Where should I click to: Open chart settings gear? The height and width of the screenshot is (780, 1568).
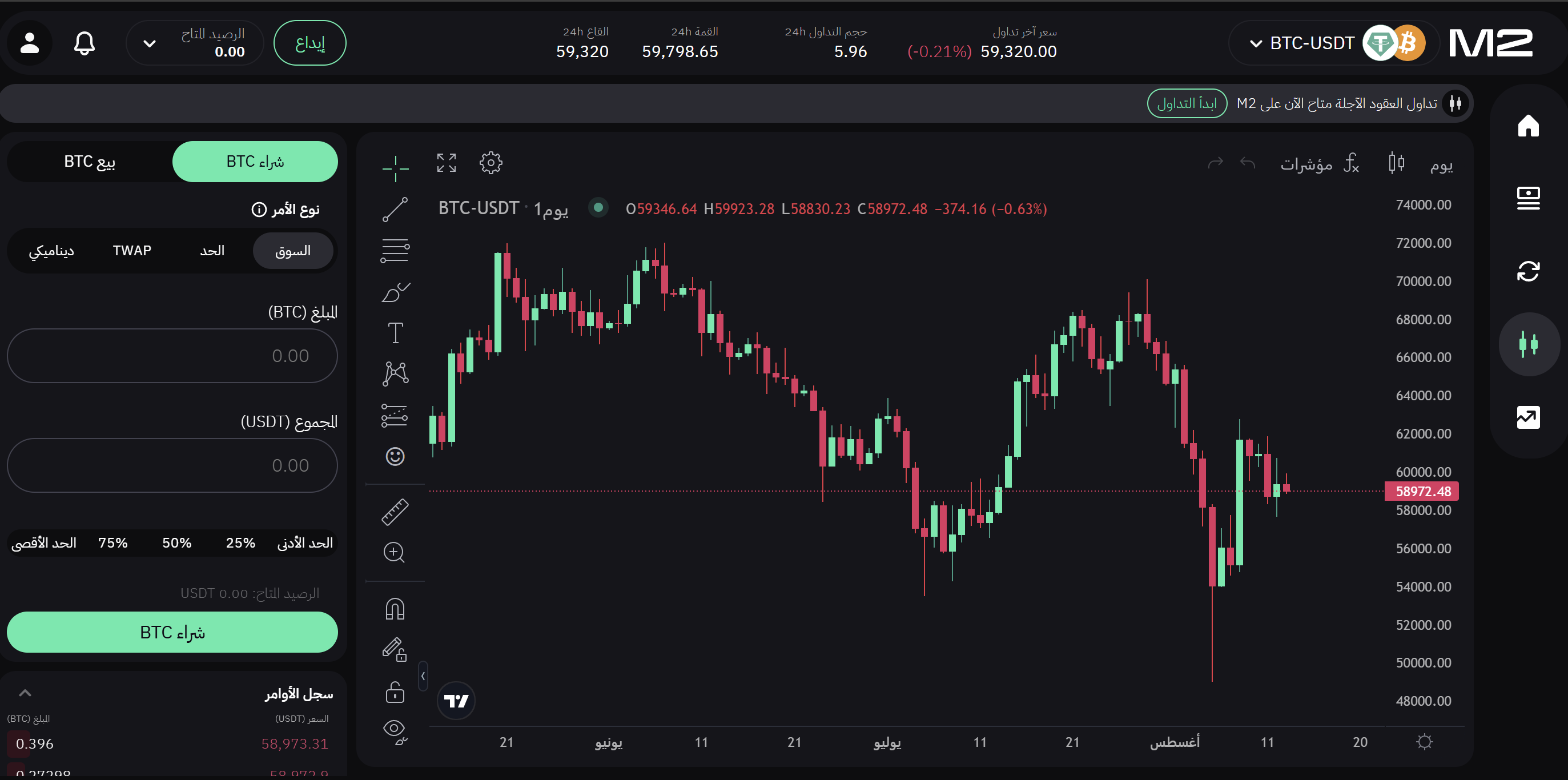(x=490, y=163)
